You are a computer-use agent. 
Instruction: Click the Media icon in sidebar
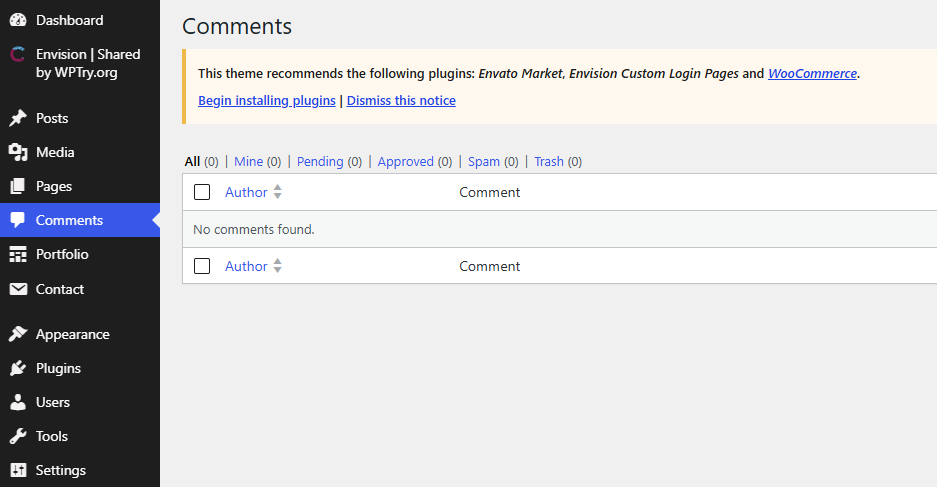click(x=18, y=152)
